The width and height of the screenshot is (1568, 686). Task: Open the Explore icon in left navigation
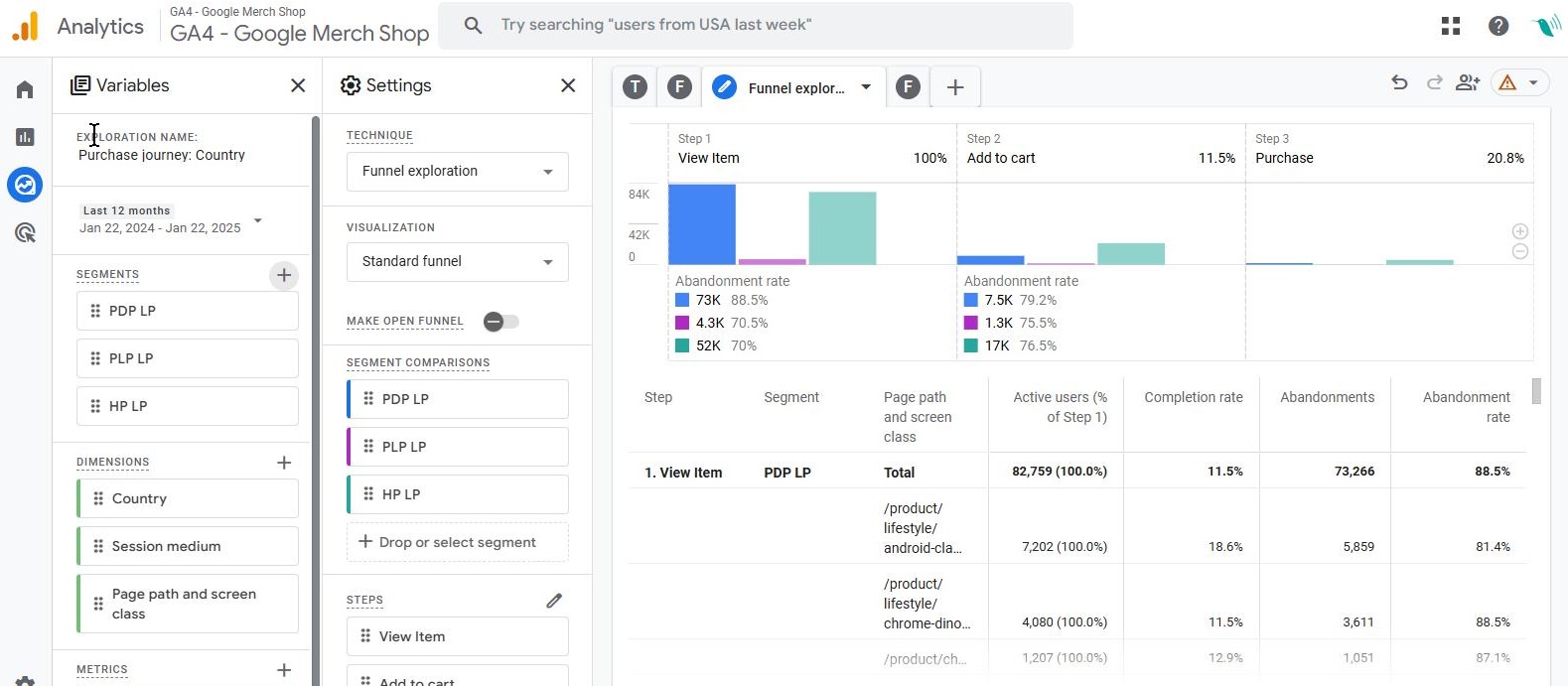[x=25, y=185]
